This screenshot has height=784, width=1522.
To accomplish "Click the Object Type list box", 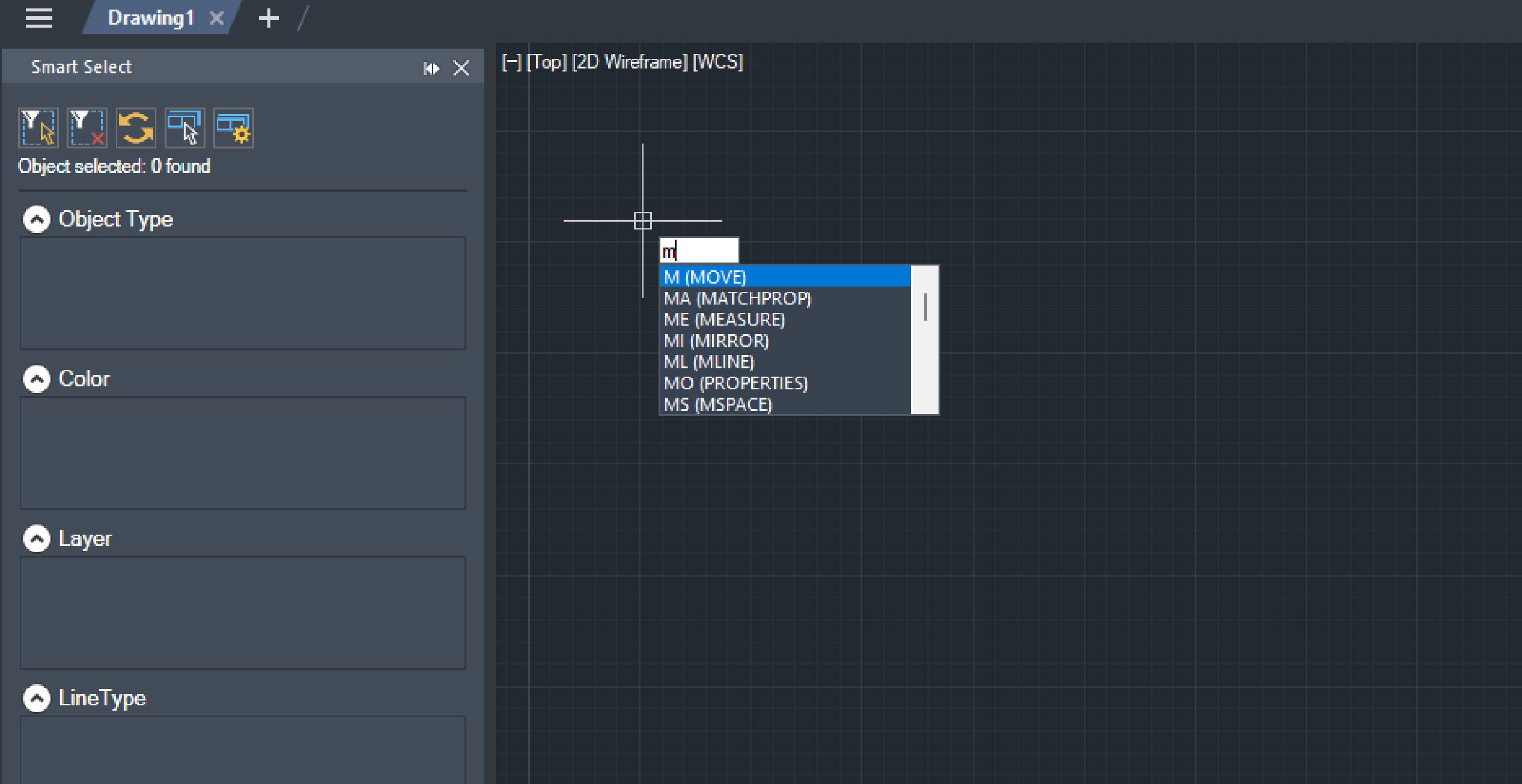I will point(243,293).
